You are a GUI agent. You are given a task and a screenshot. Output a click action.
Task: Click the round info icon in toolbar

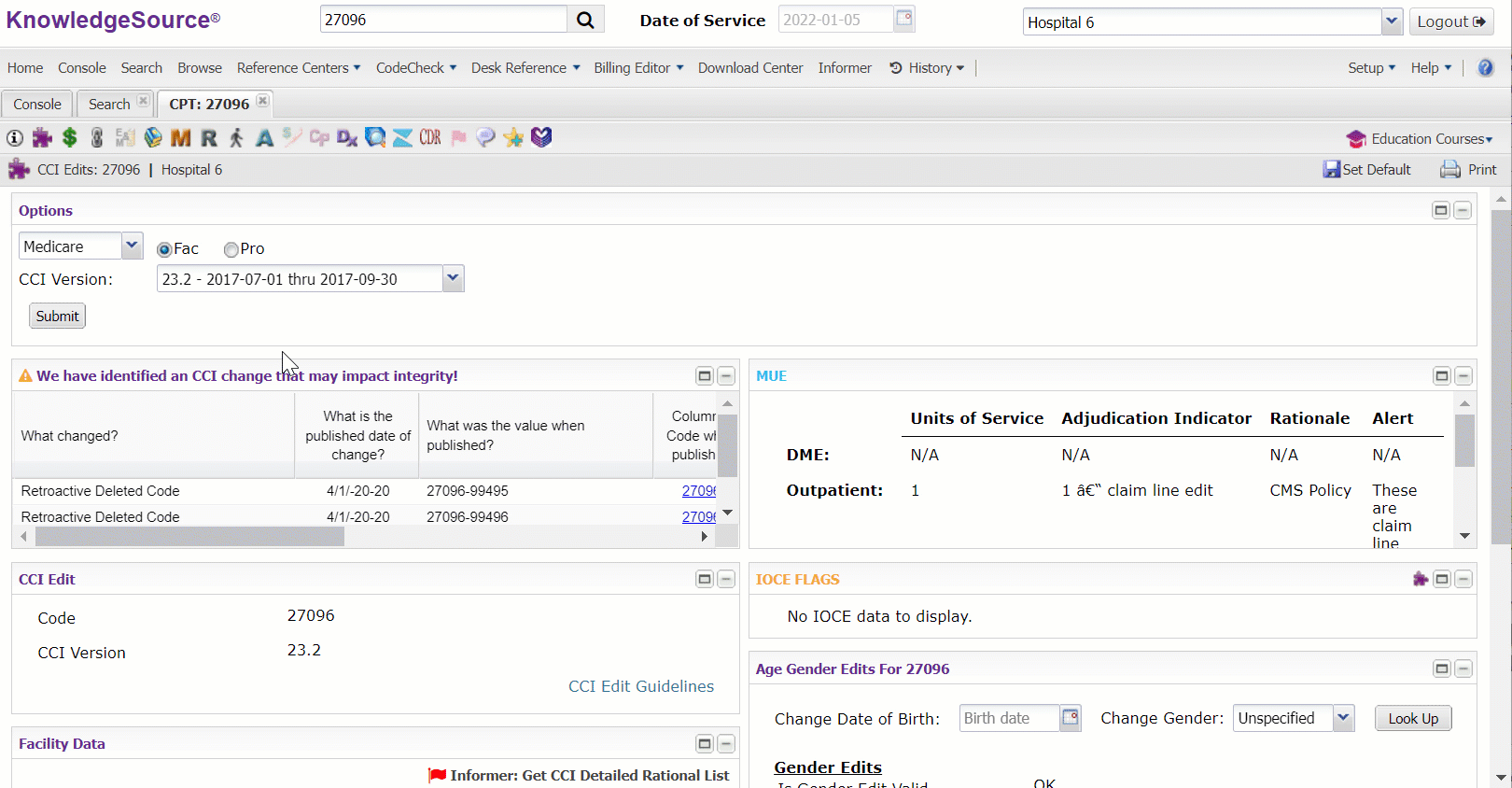click(15, 138)
